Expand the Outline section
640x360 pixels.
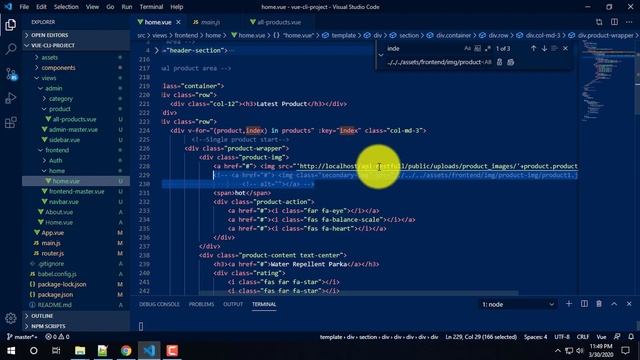tap(76, 316)
